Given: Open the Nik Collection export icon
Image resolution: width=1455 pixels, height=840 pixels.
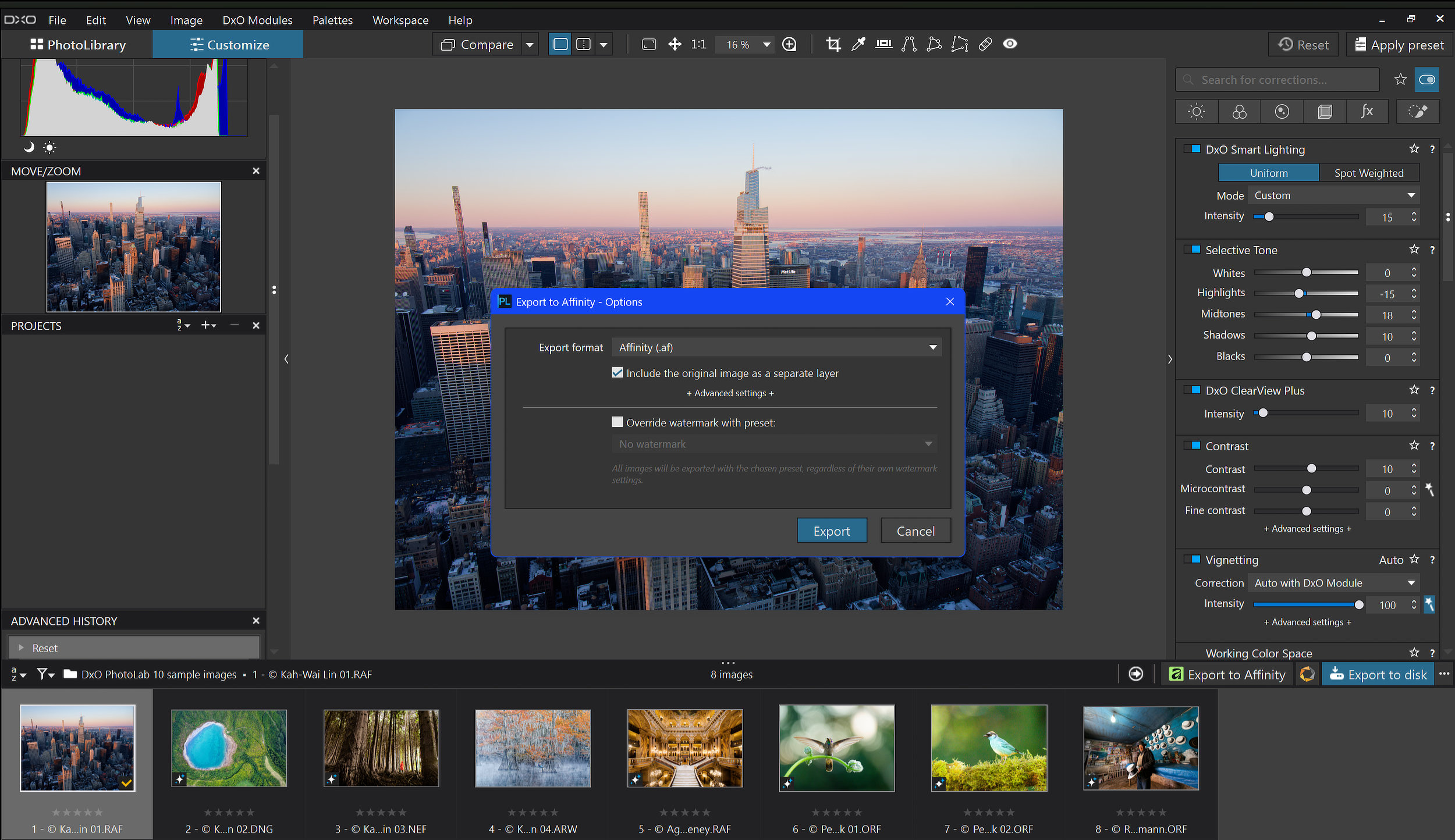Looking at the screenshot, I should (x=1307, y=674).
